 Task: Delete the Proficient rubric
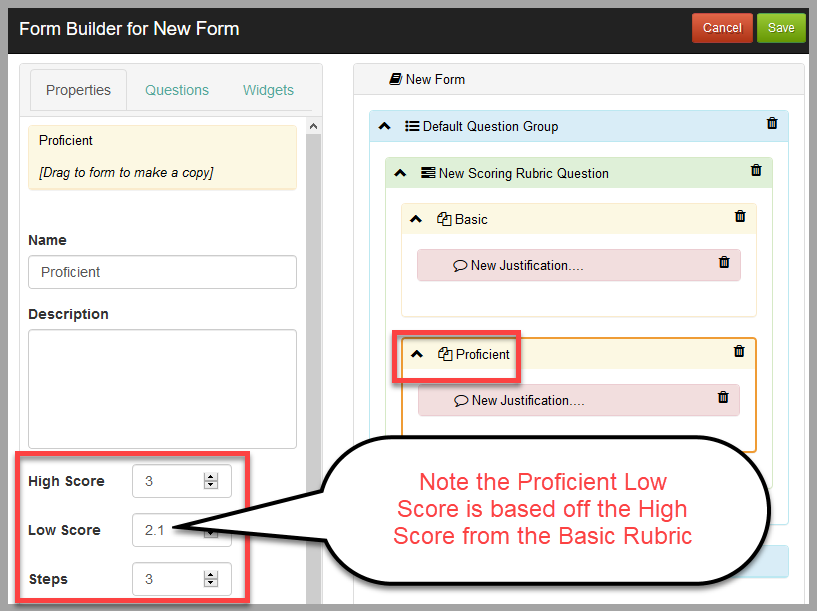(739, 352)
